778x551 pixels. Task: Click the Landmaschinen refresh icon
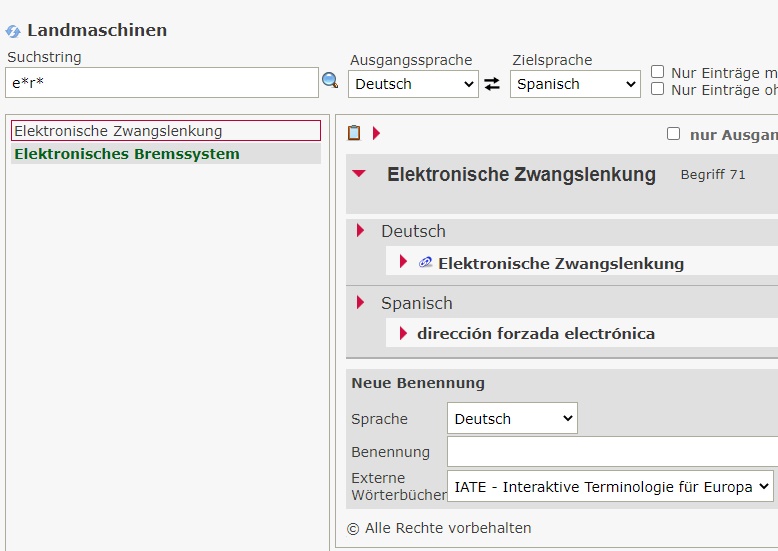click(13, 32)
